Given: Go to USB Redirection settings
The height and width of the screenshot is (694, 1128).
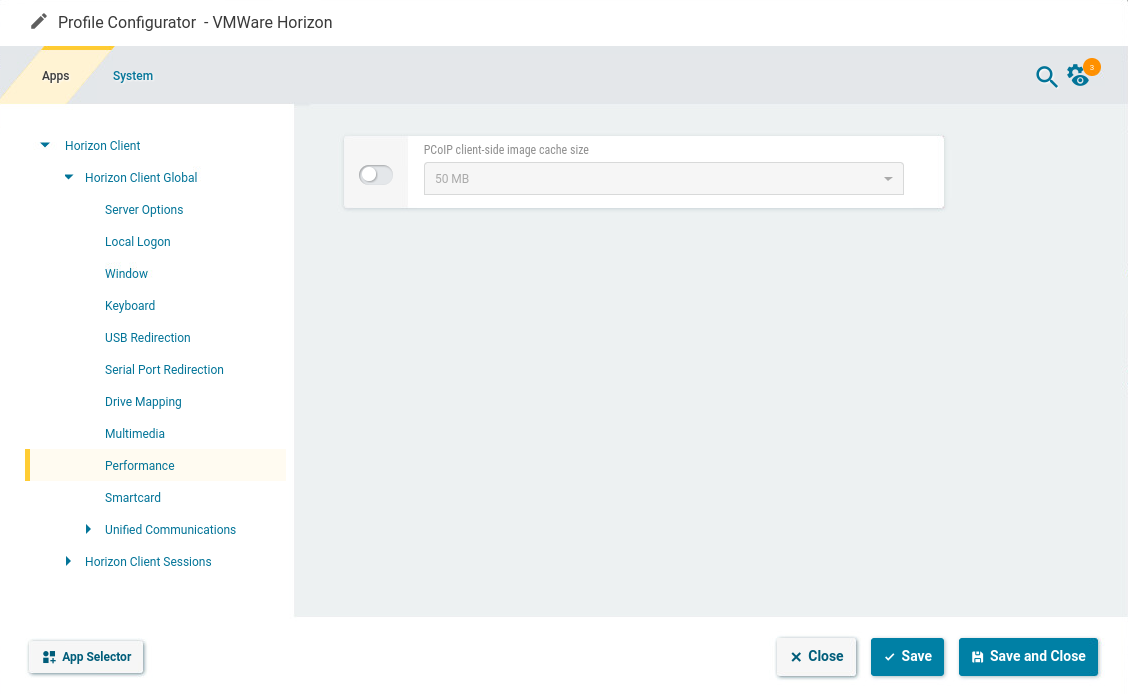Looking at the screenshot, I should 147,337.
